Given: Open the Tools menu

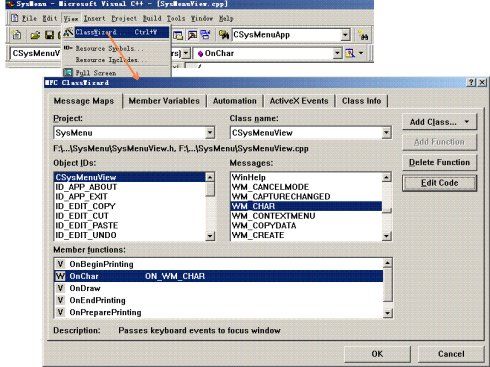Looking at the screenshot, I should (x=176, y=18).
